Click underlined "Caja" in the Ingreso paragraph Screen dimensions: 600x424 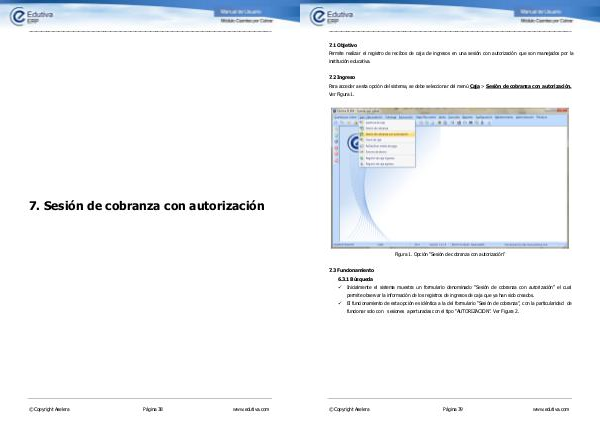(x=474, y=86)
